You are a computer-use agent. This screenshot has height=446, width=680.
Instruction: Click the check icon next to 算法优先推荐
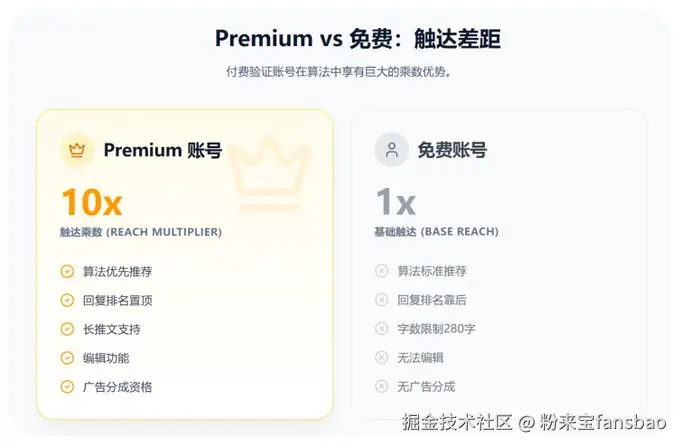point(67,272)
